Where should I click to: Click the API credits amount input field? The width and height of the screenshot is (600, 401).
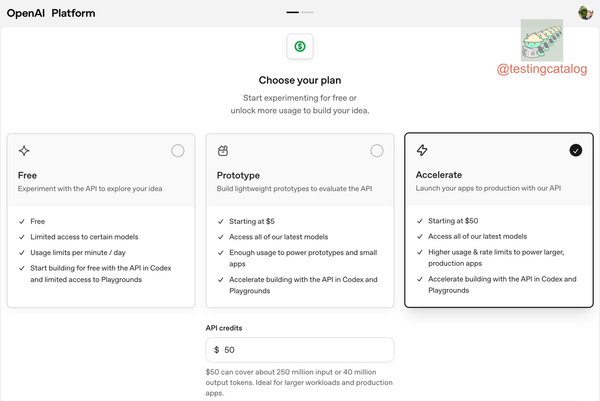coord(300,350)
